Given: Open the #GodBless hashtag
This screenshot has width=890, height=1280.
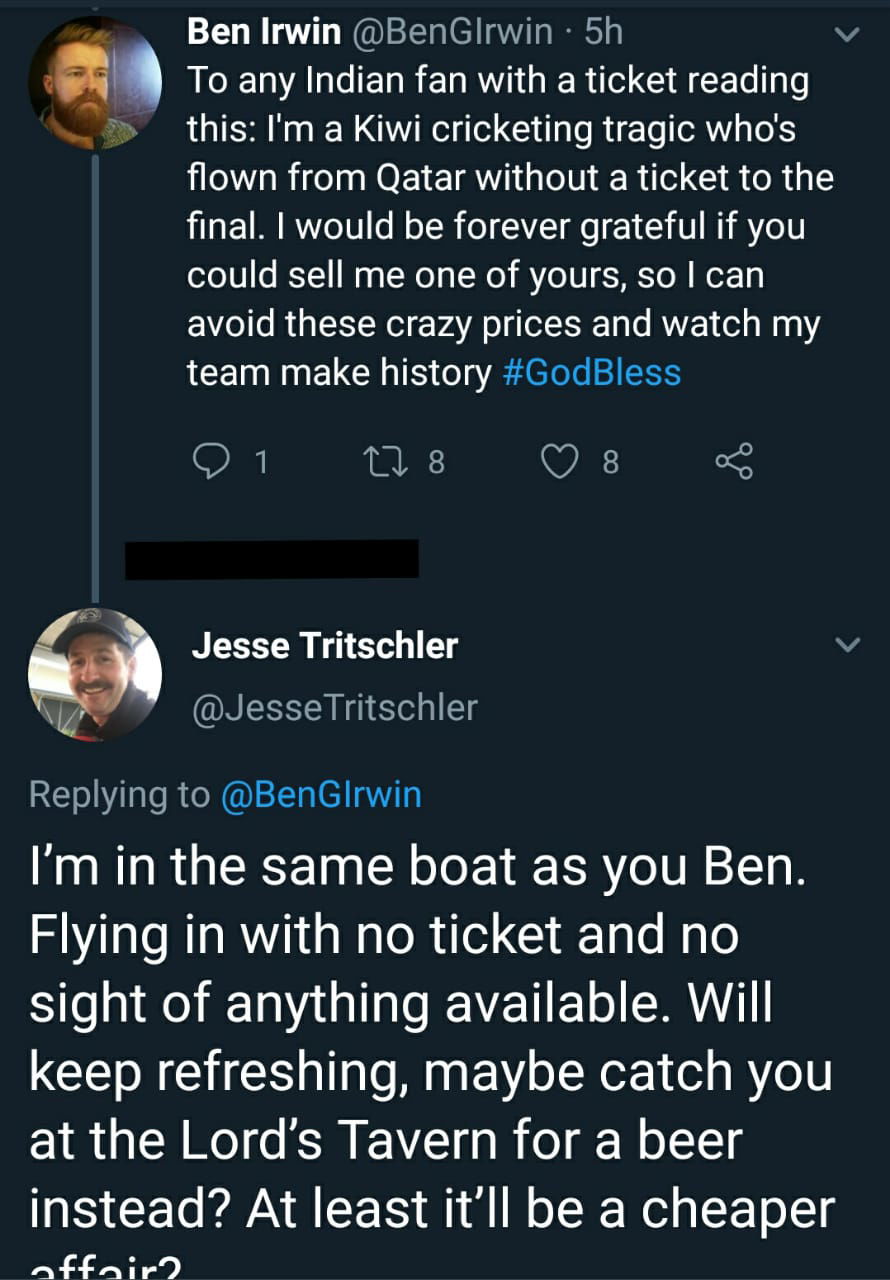Looking at the screenshot, I should click(x=588, y=373).
